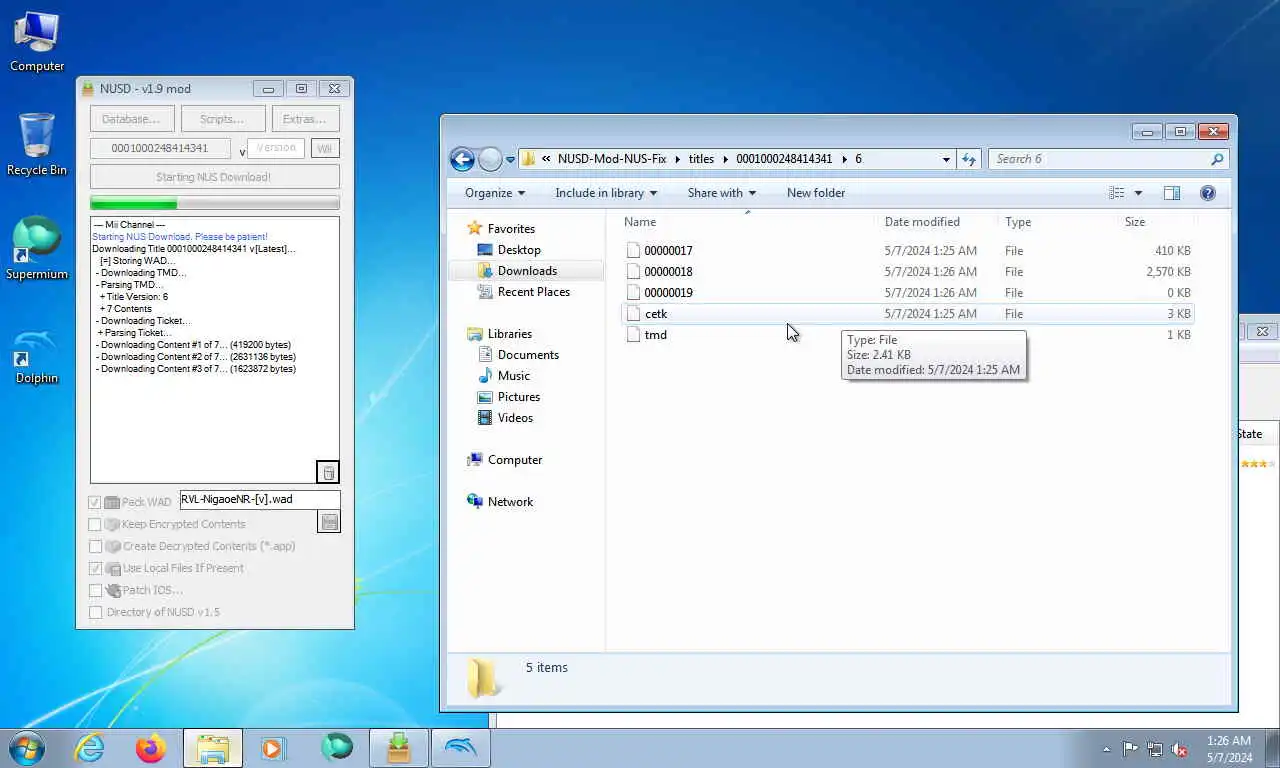The width and height of the screenshot is (1280, 768).
Task: Open Windows Media Player from taskbar
Action: pos(273,748)
